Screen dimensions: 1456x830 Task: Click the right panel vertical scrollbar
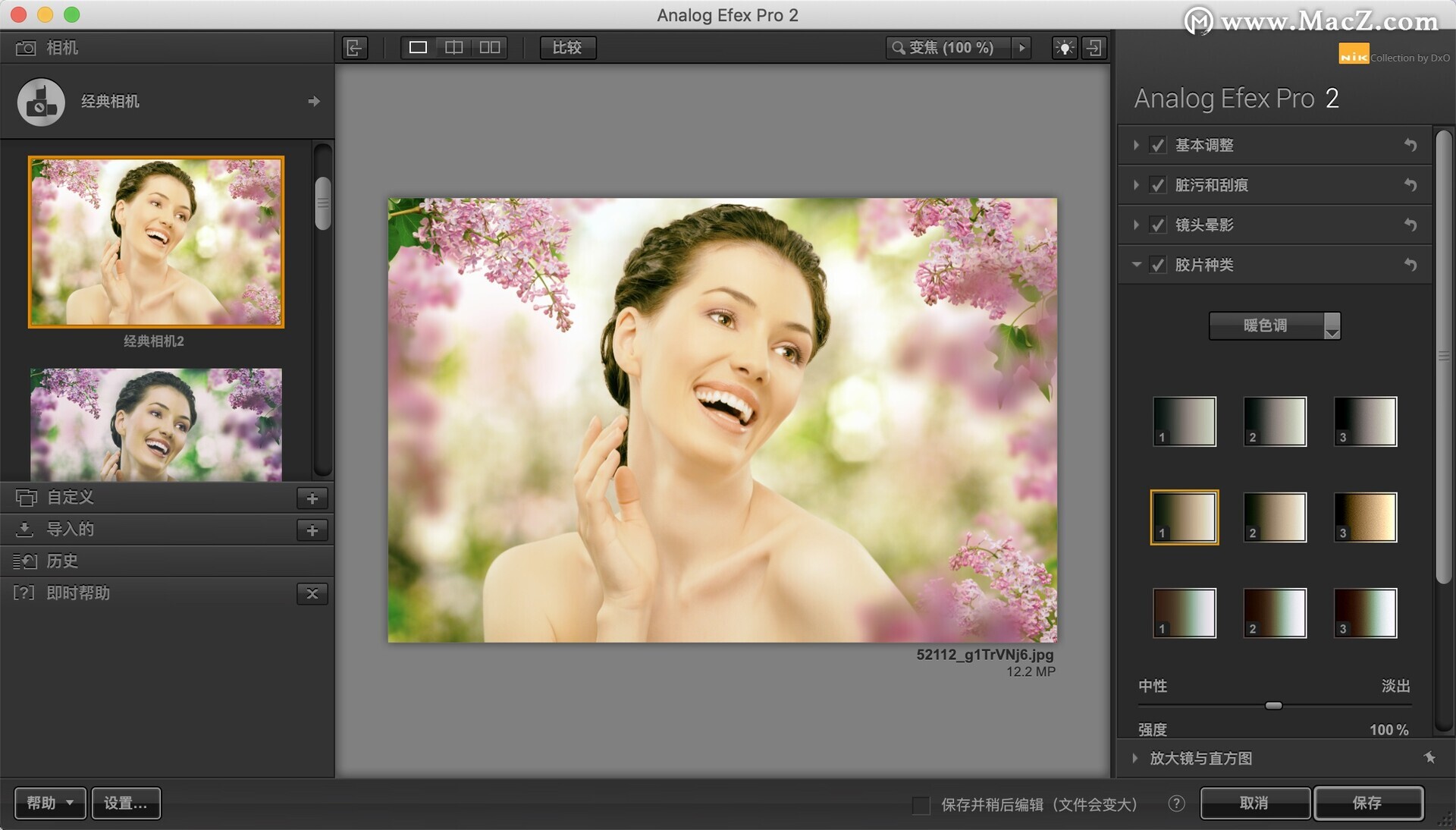point(1444,357)
